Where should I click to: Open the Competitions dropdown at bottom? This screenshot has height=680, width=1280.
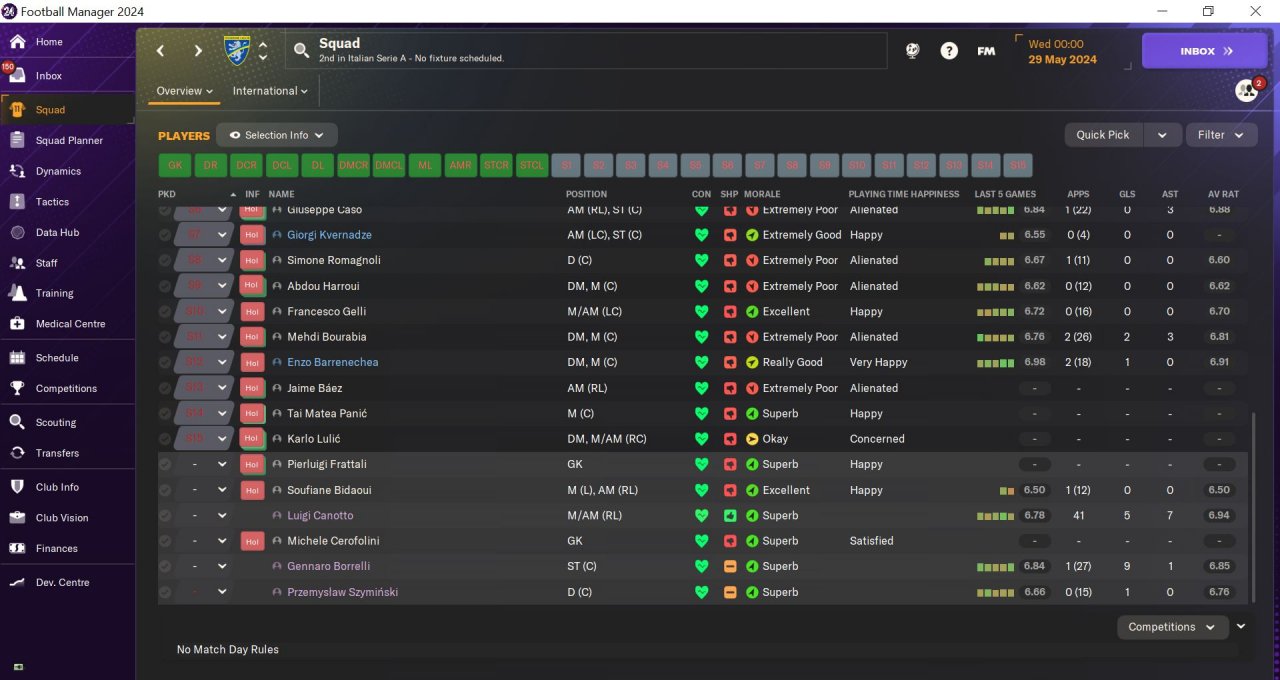tap(1172, 627)
